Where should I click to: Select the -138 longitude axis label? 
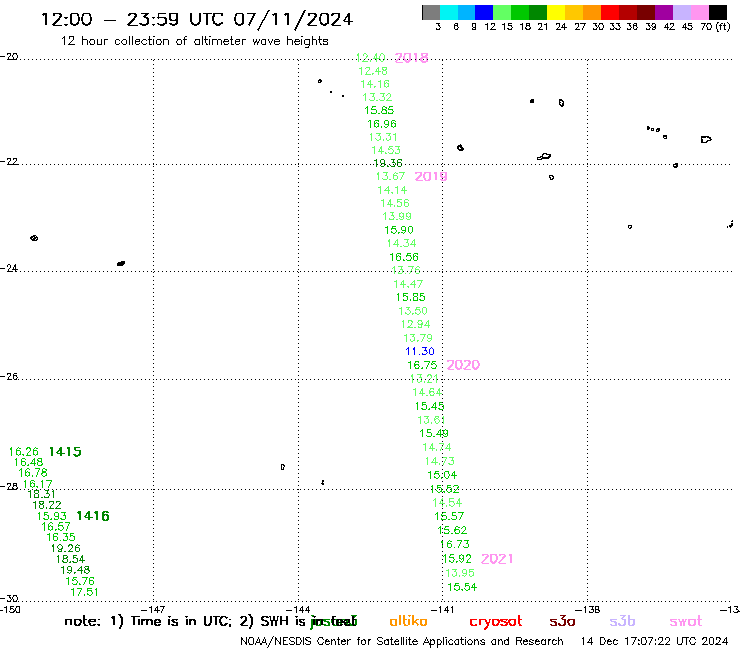[x=588, y=609]
